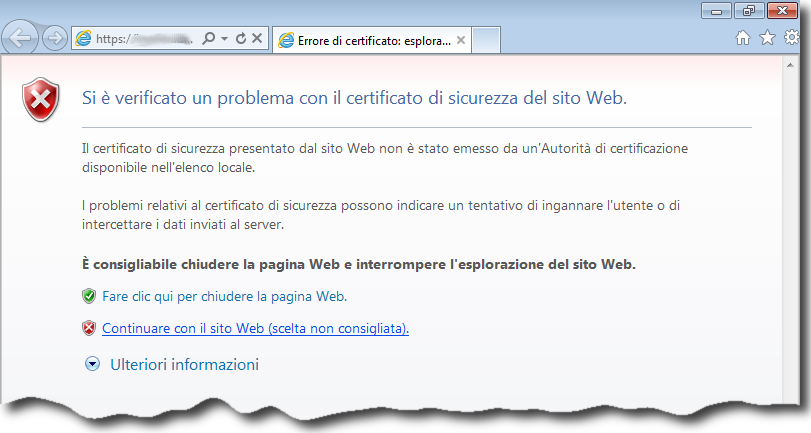
Task: Click the Home icon in toolbar
Action: click(743, 38)
